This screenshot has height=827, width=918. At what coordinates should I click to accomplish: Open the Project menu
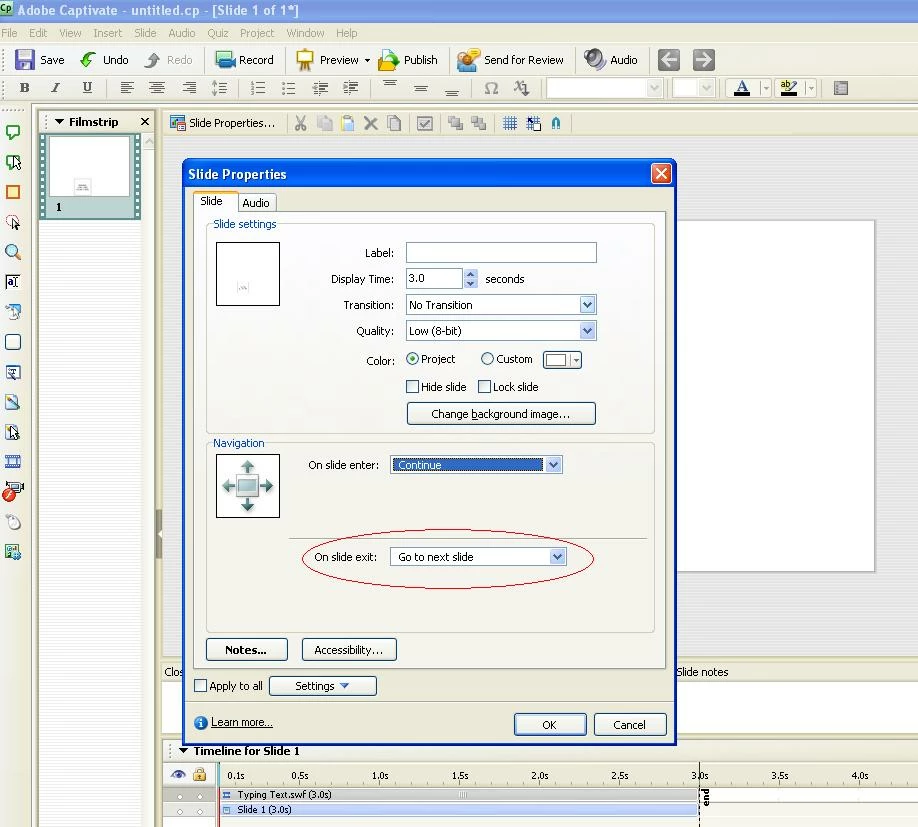pyautogui.click(x=257, y=33)
